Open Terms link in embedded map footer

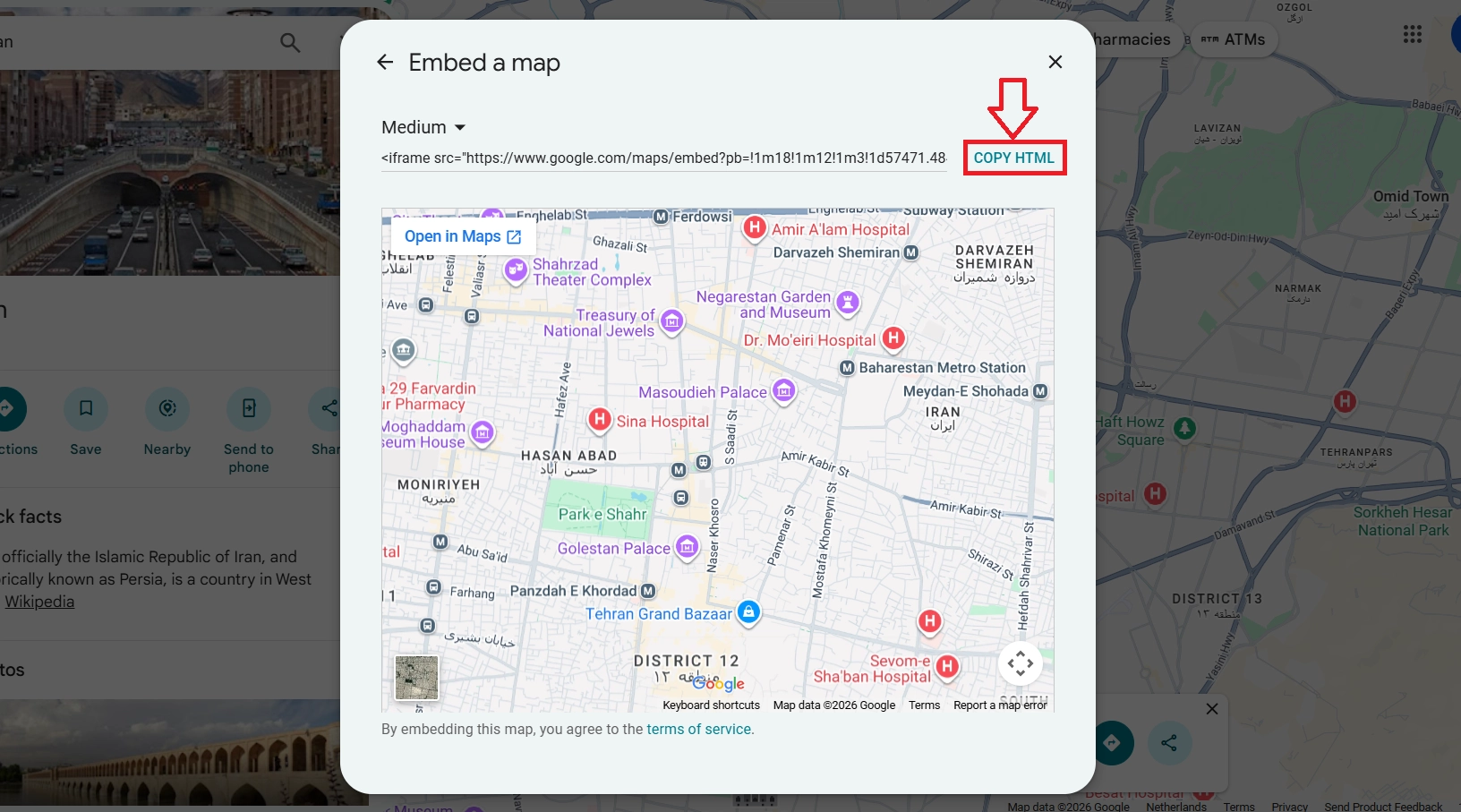tap(925, 705)
